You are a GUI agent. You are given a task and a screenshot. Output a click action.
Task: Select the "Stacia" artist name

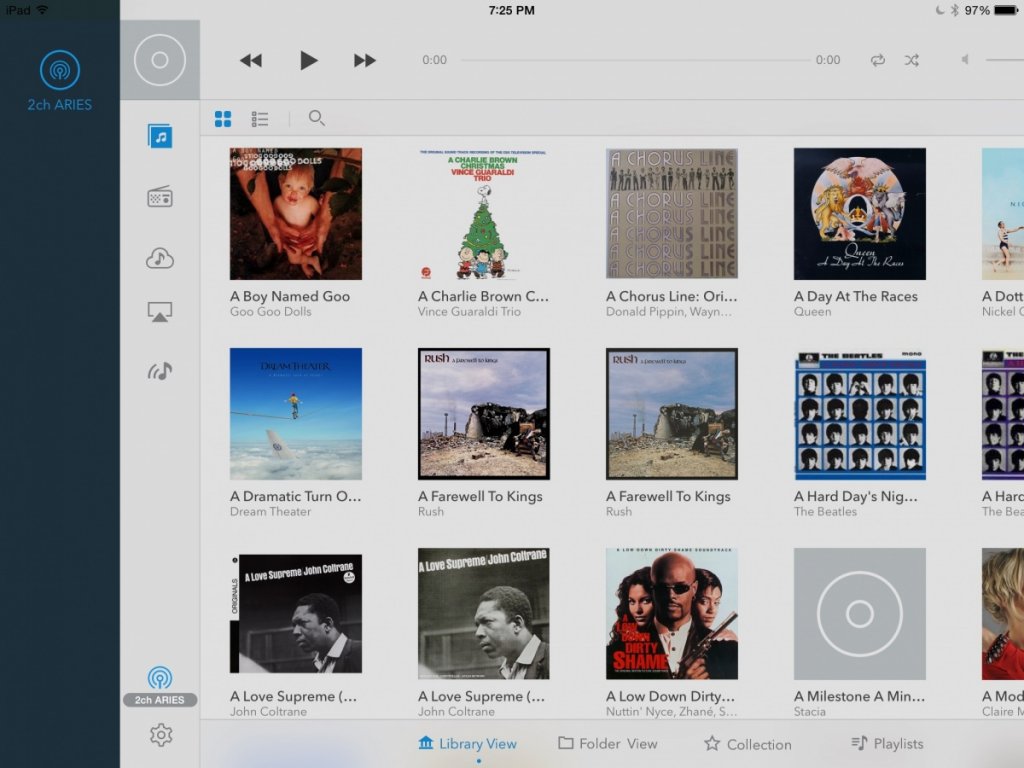coord(810,712)
